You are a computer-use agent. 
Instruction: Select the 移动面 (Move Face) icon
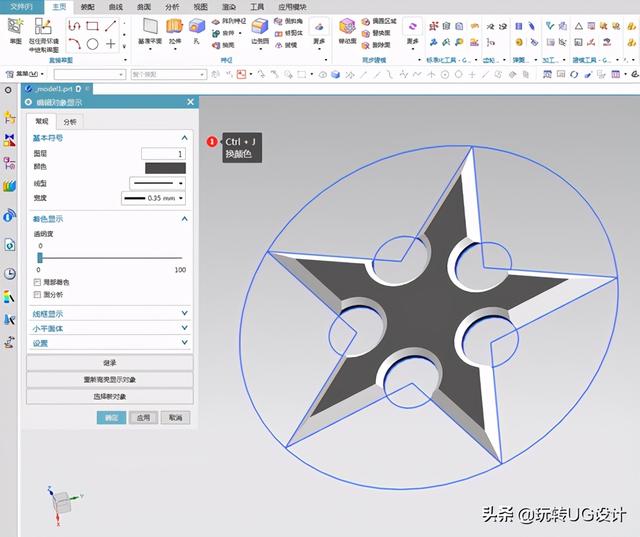(x=348, y=29)
